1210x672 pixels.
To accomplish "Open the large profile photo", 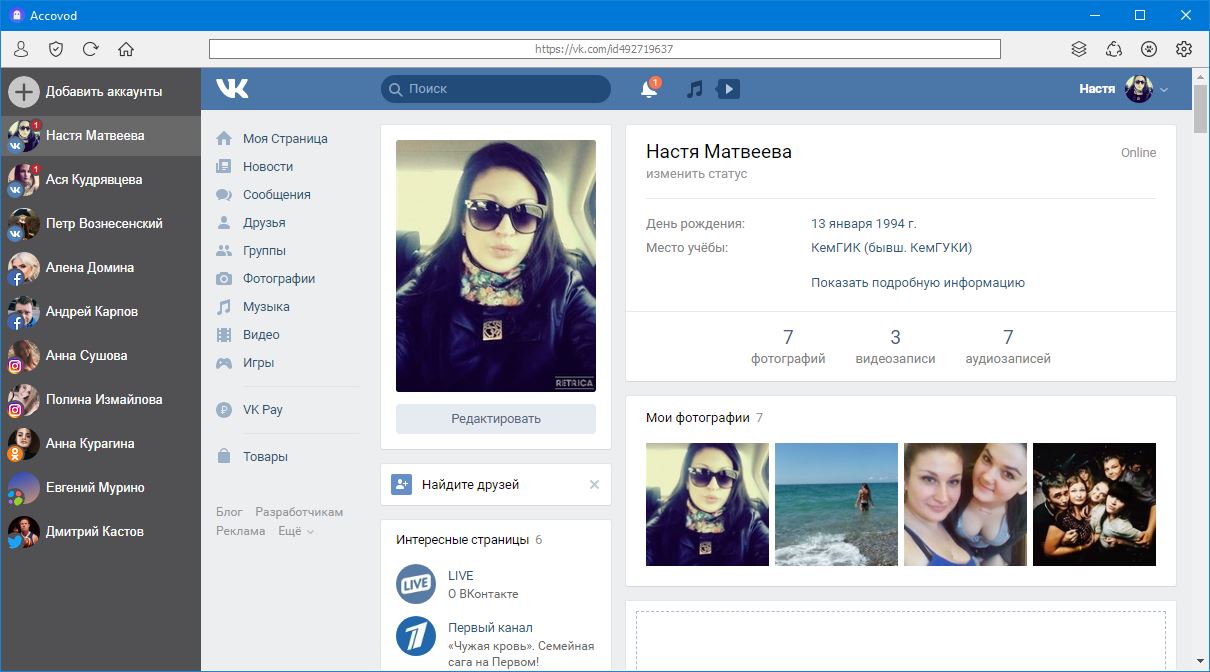I will pyautogui.click(x=496, y=266).
